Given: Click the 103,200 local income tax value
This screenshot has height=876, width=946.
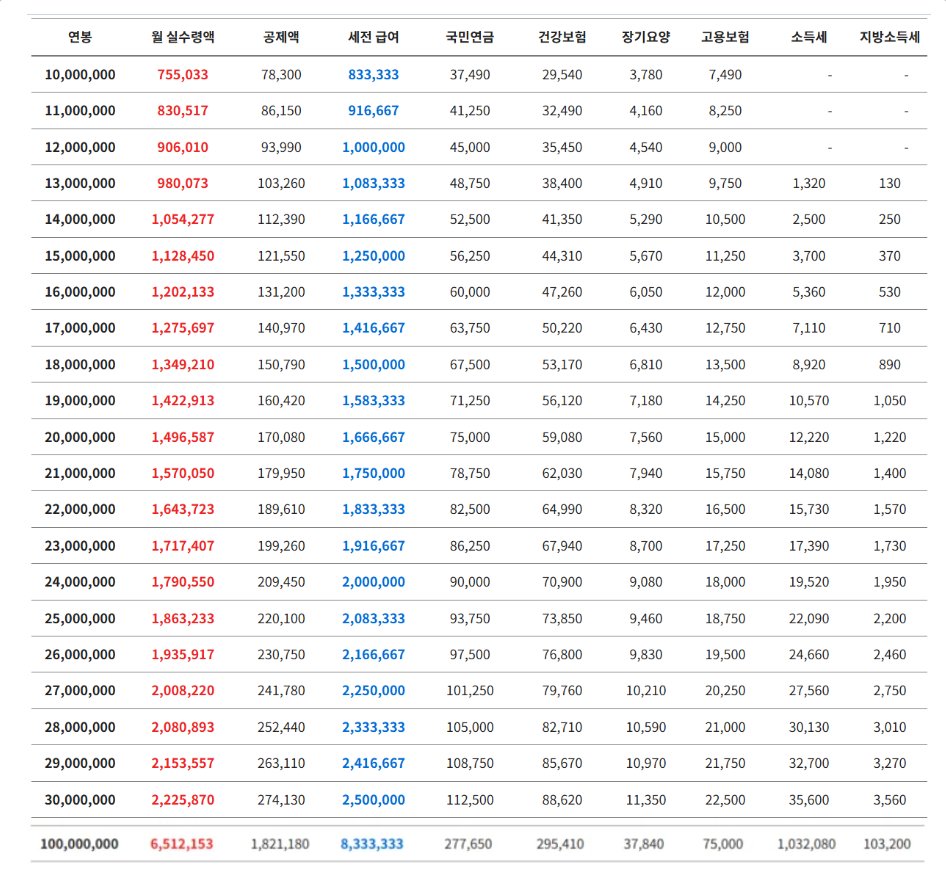Looking at the screenshot, I should point(887,844).
